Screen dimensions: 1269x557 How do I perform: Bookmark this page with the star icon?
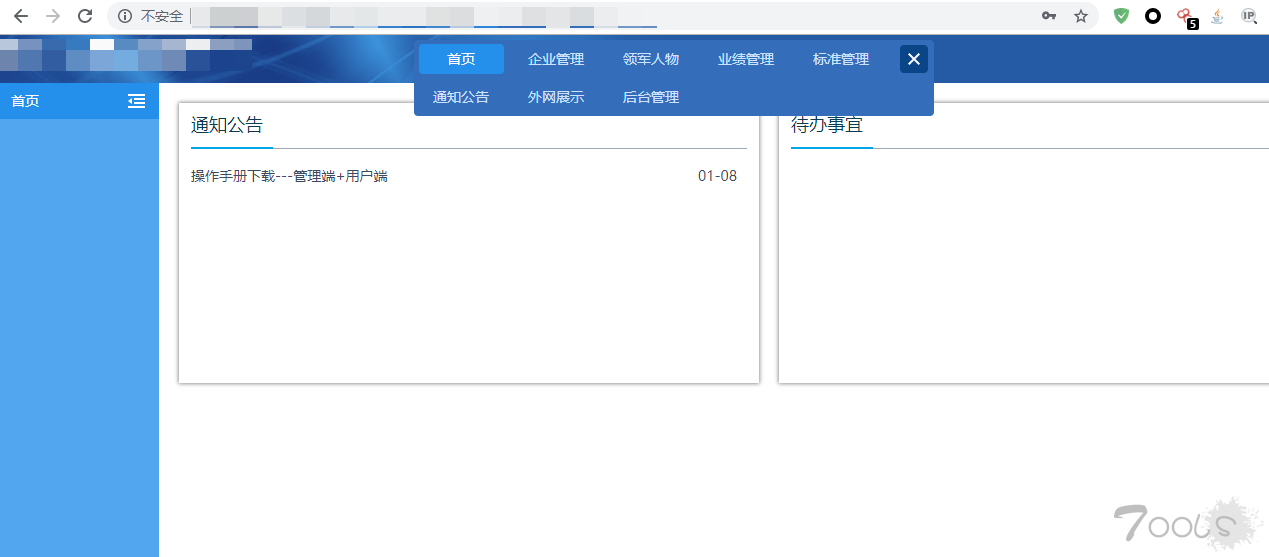tap(1081, 16)
